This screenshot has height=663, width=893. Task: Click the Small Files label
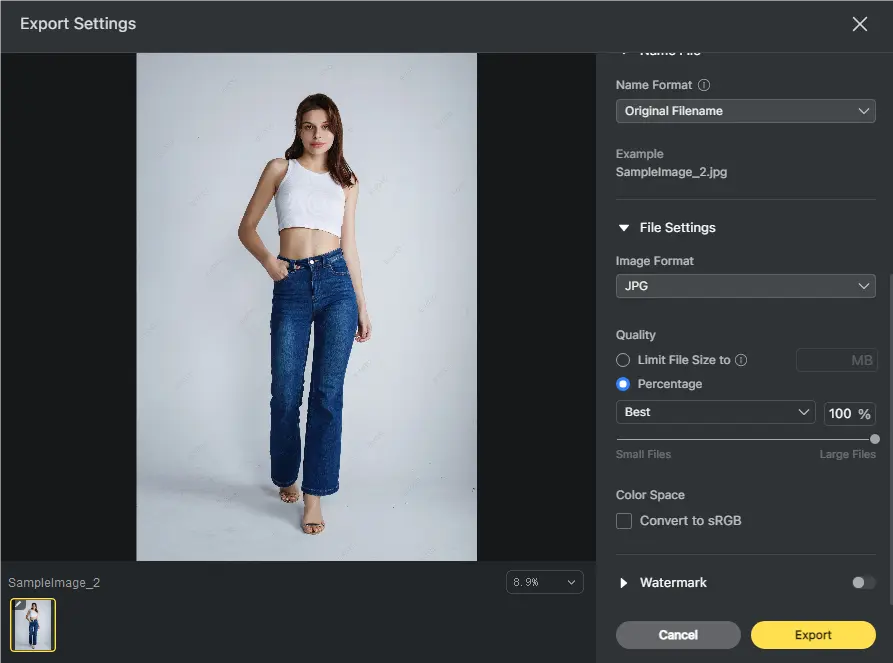coord(644,455)
